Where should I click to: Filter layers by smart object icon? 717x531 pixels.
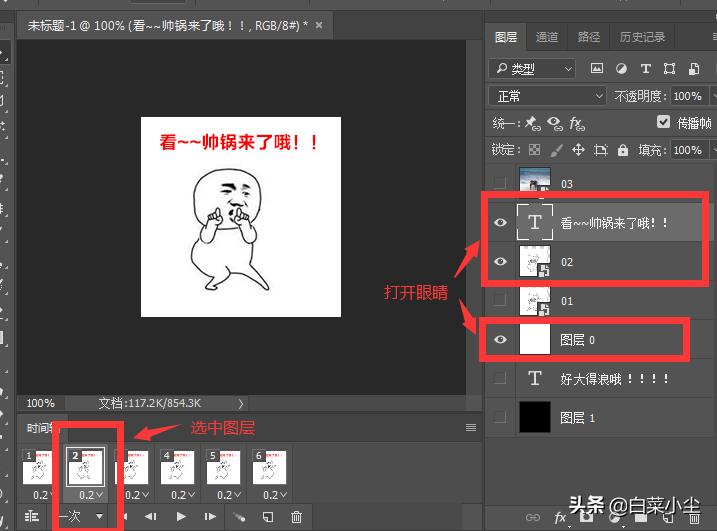pyautogui.click(x=694, y=69)
